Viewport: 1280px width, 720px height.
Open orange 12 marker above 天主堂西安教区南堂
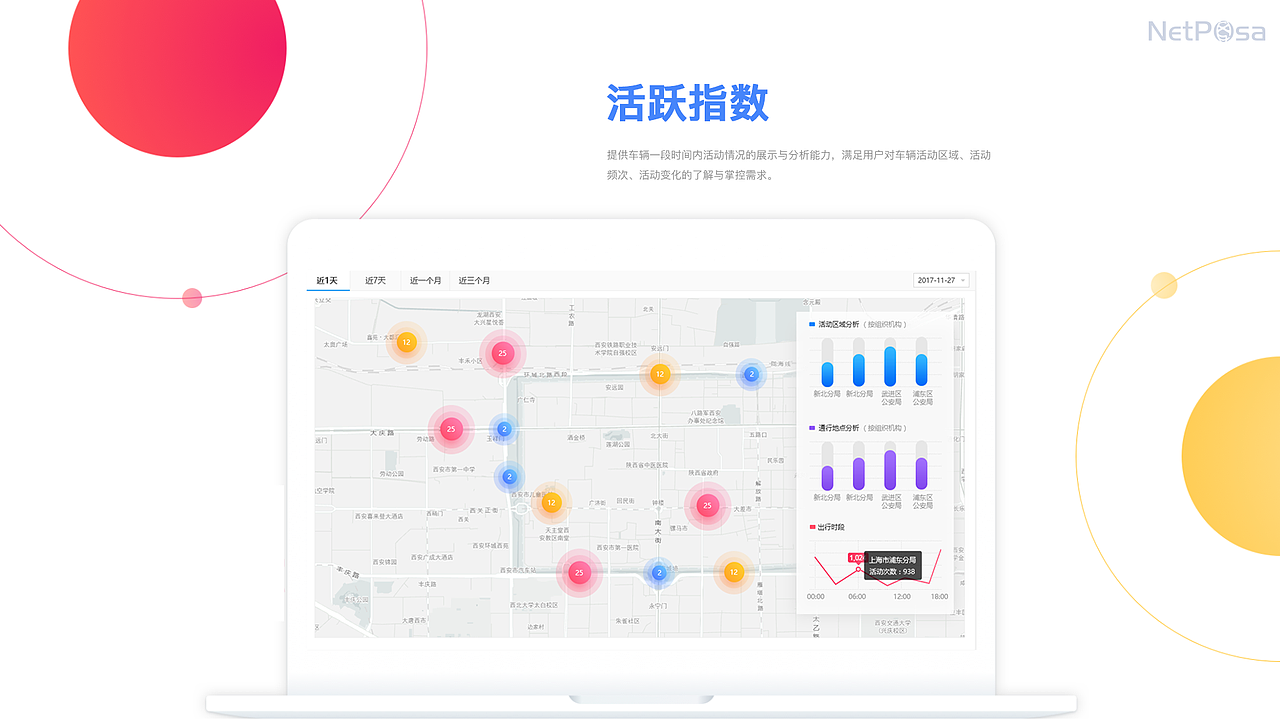[551, 503]
